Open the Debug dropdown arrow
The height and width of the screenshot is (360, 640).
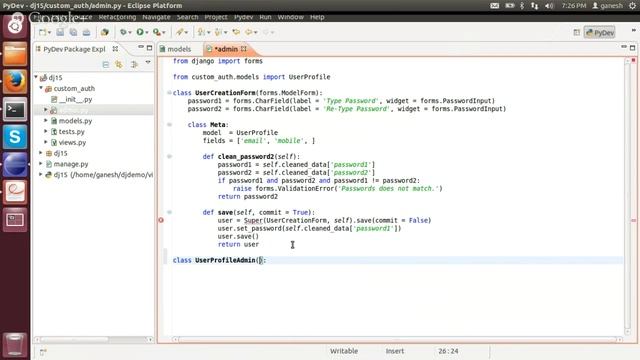click(130, 33)
